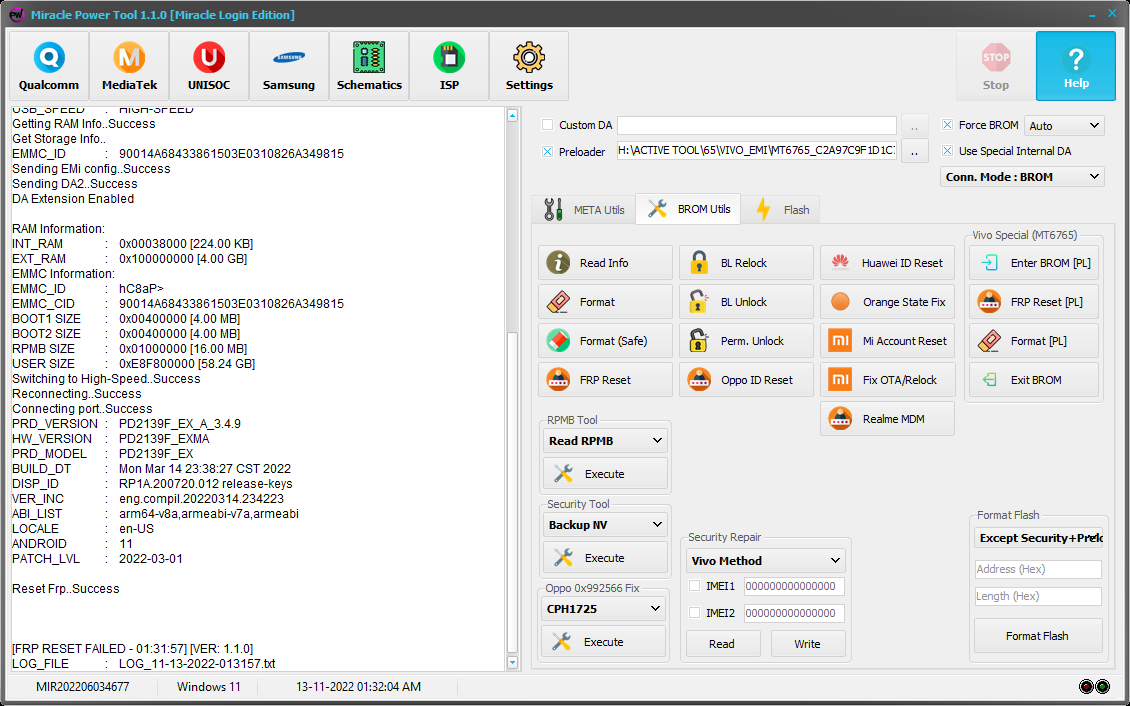The image size is (1130, 706).
Task: Click the FRP Reset button
Action: (x=605, y=380)
